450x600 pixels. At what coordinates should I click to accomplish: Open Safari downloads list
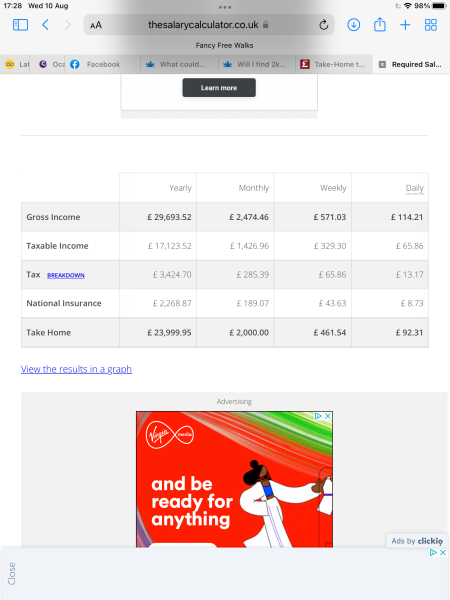click(354, 25)
